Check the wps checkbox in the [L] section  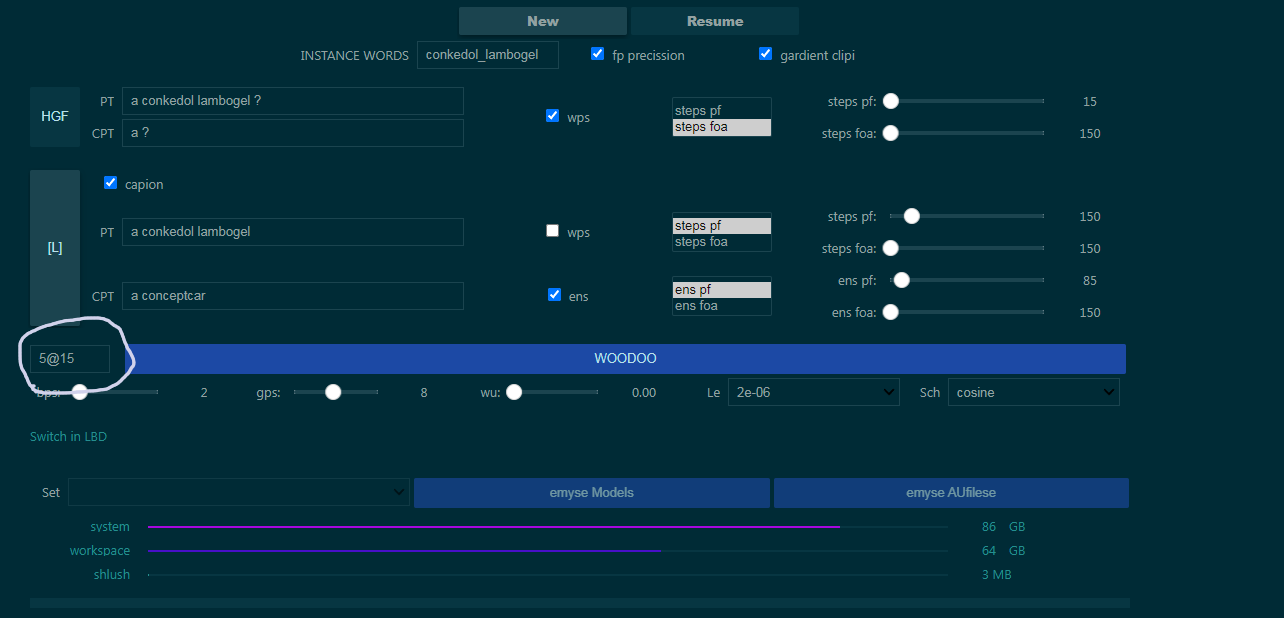click(x=552, y=231)
